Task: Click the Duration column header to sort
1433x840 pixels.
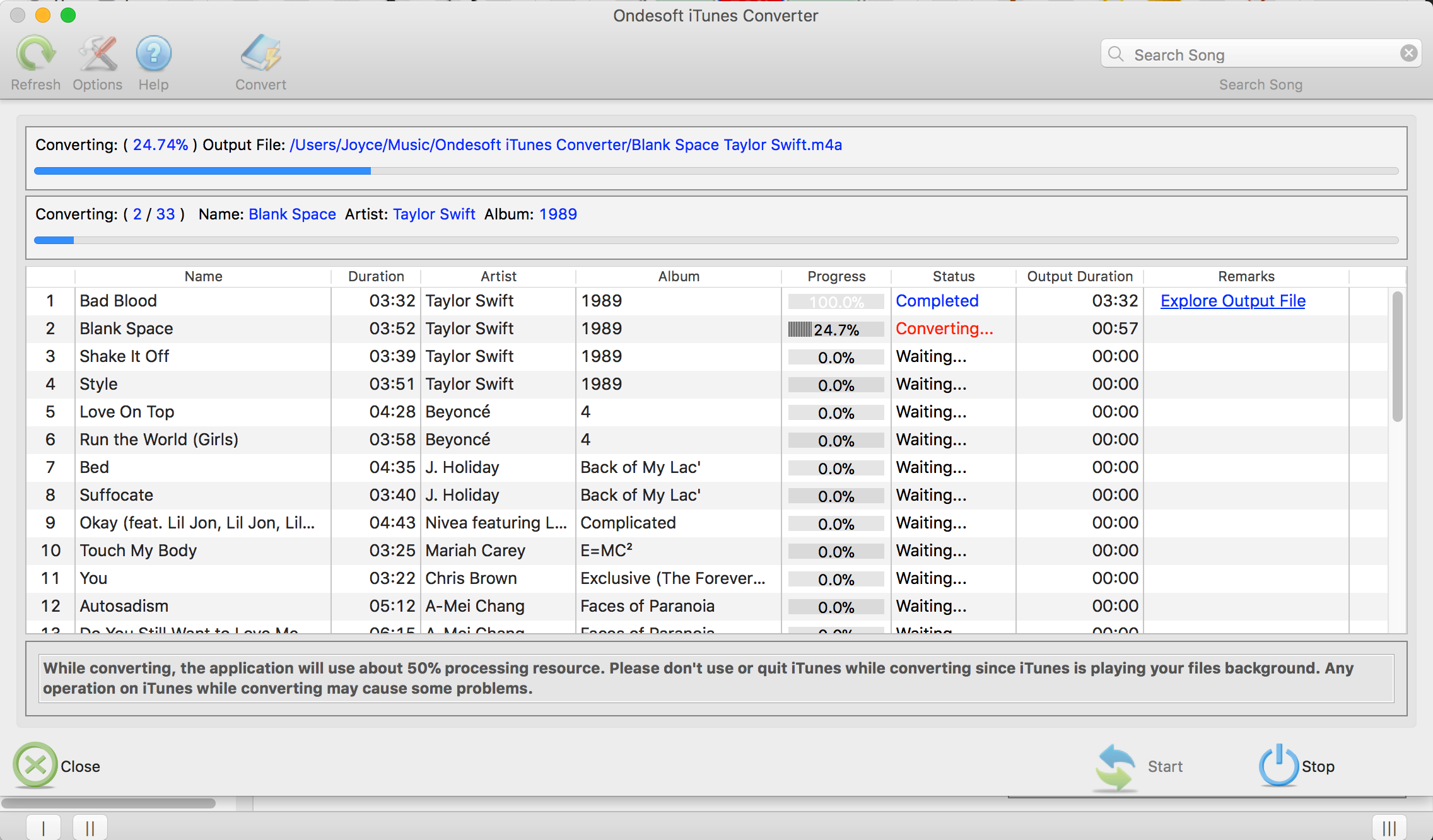Action: pyautogui.click(x=375, y=275)
